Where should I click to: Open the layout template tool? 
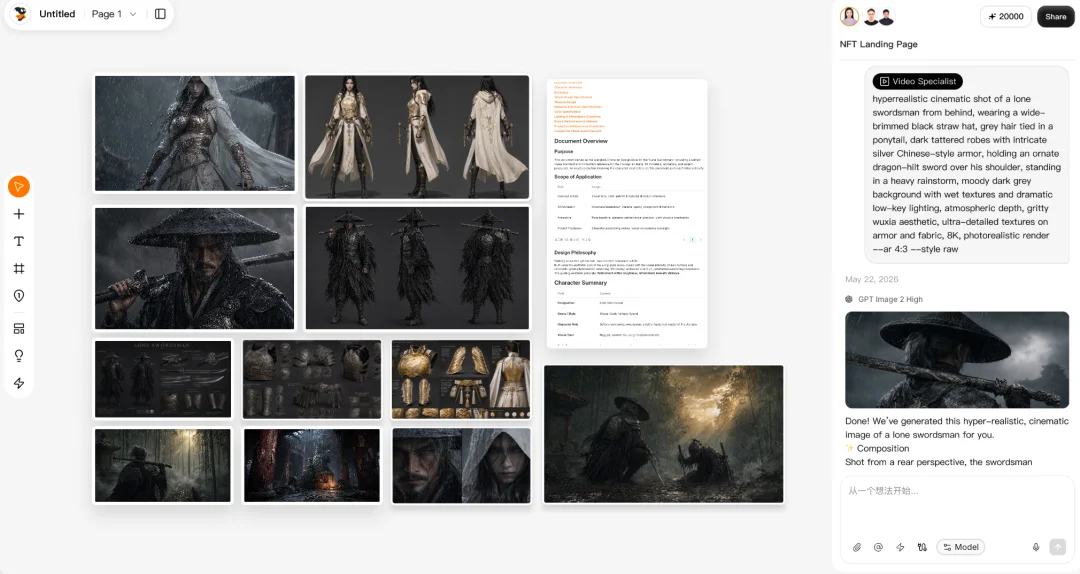pyautogui.click(x=19, y=329)
